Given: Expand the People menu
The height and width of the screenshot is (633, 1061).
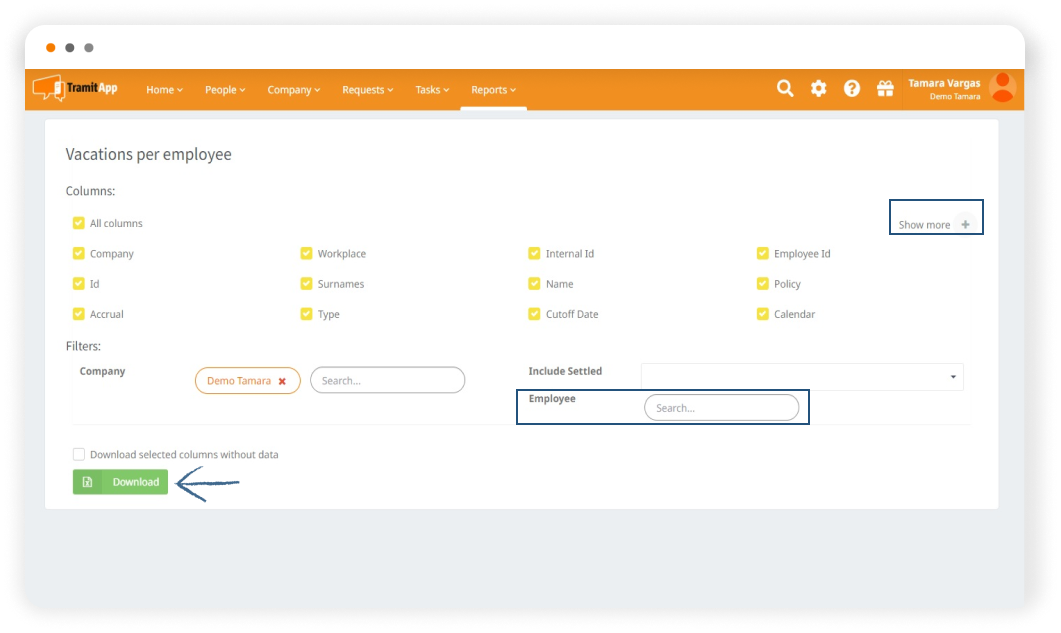Looking at the screenshot, I should point(224,90).
